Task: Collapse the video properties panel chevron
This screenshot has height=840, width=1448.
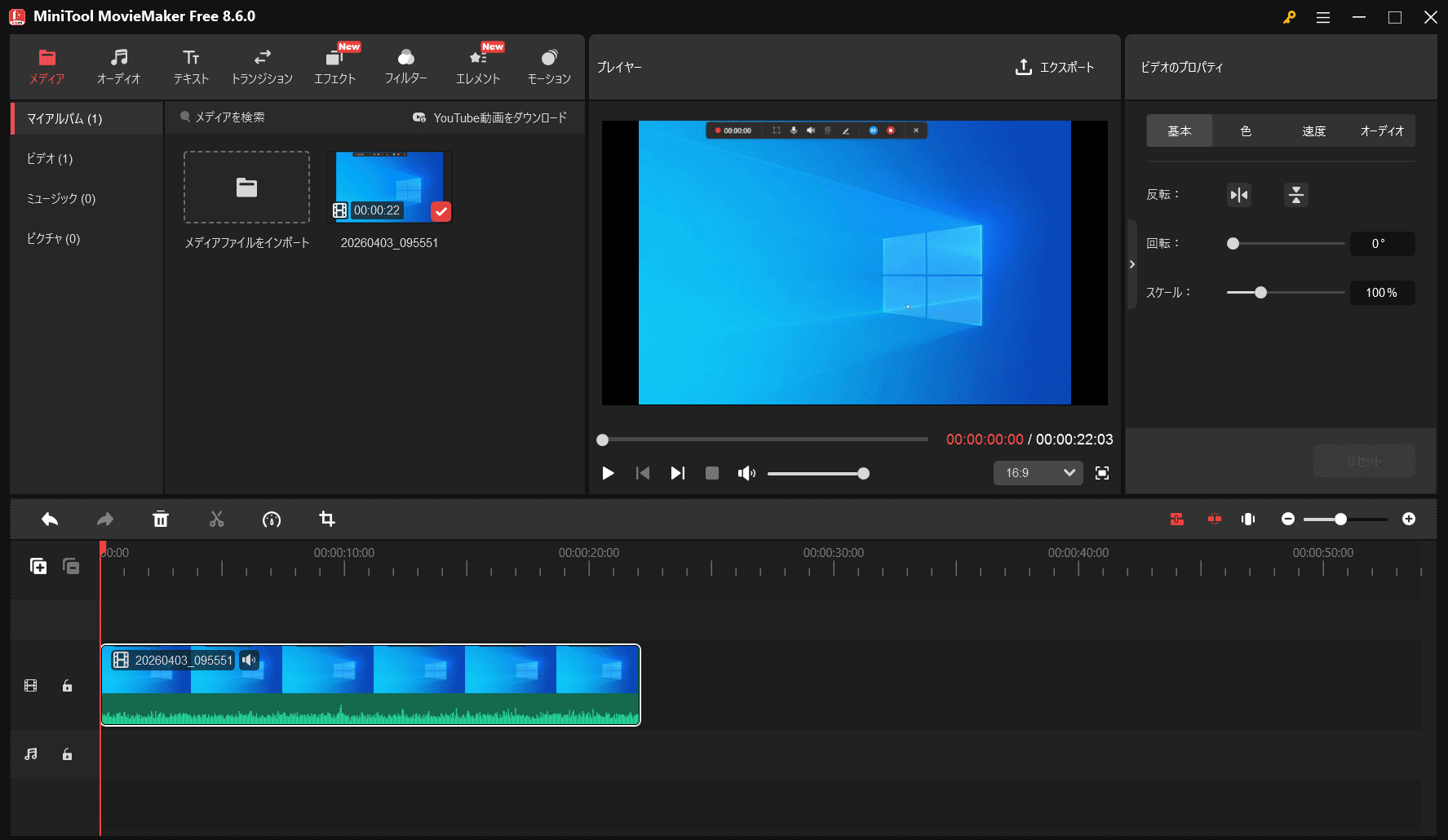Action: [1132, 264]
